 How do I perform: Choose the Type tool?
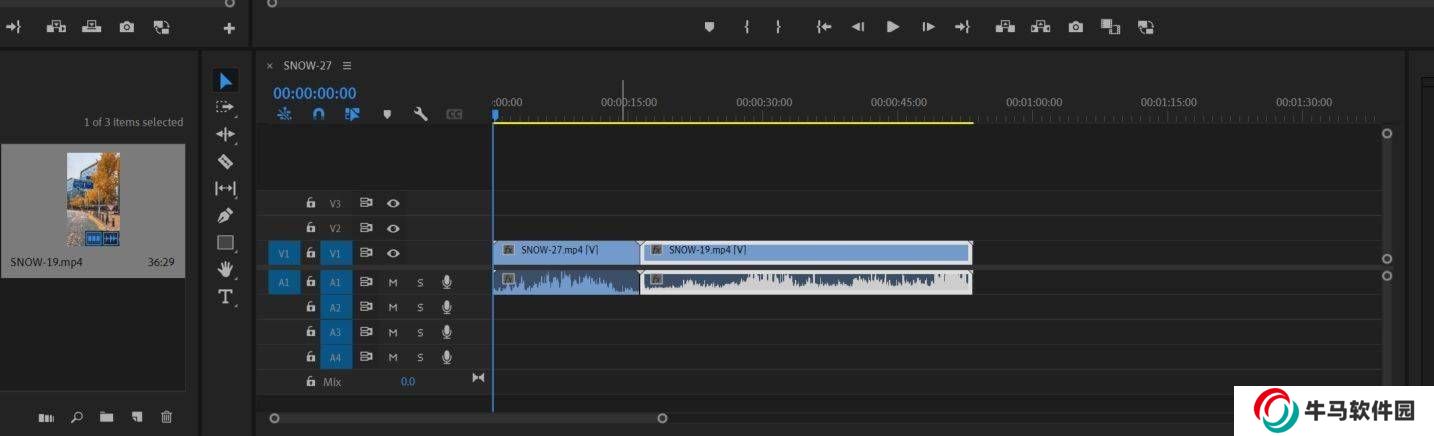(x=225, y=296)
